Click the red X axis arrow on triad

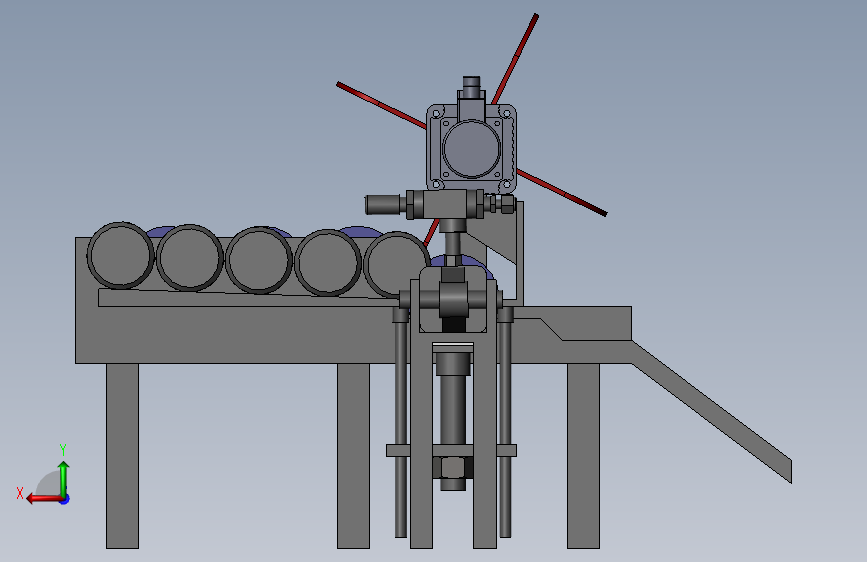[44, 499]
